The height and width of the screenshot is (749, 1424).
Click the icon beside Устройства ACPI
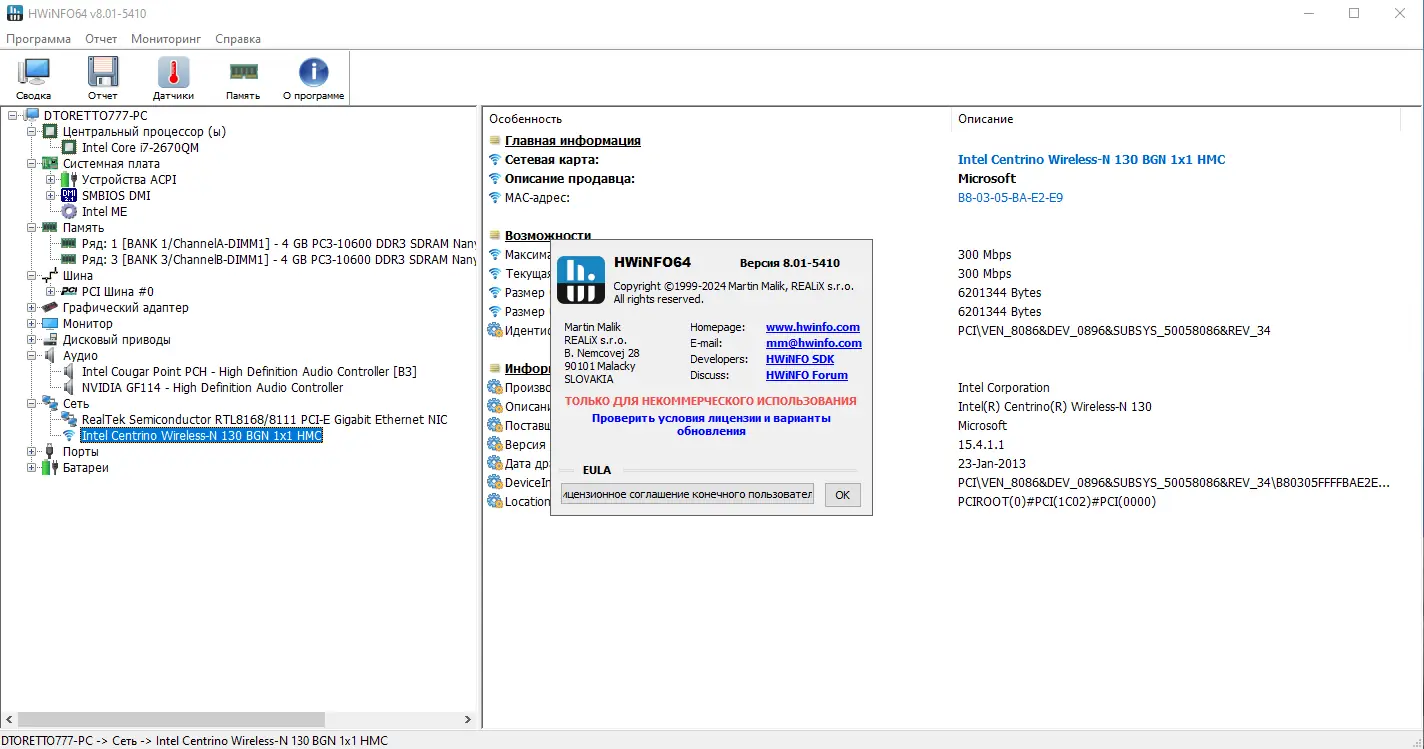point(70,179)
